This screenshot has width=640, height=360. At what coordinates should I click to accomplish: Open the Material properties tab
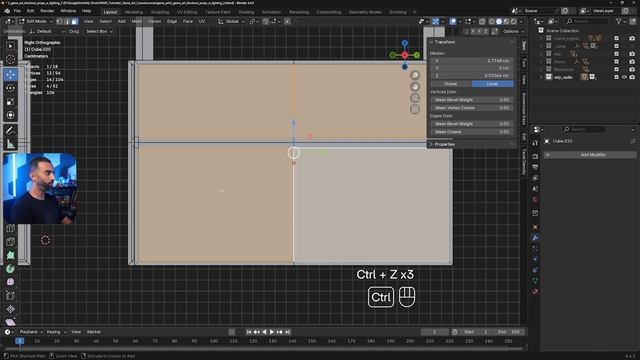[535, 291]
